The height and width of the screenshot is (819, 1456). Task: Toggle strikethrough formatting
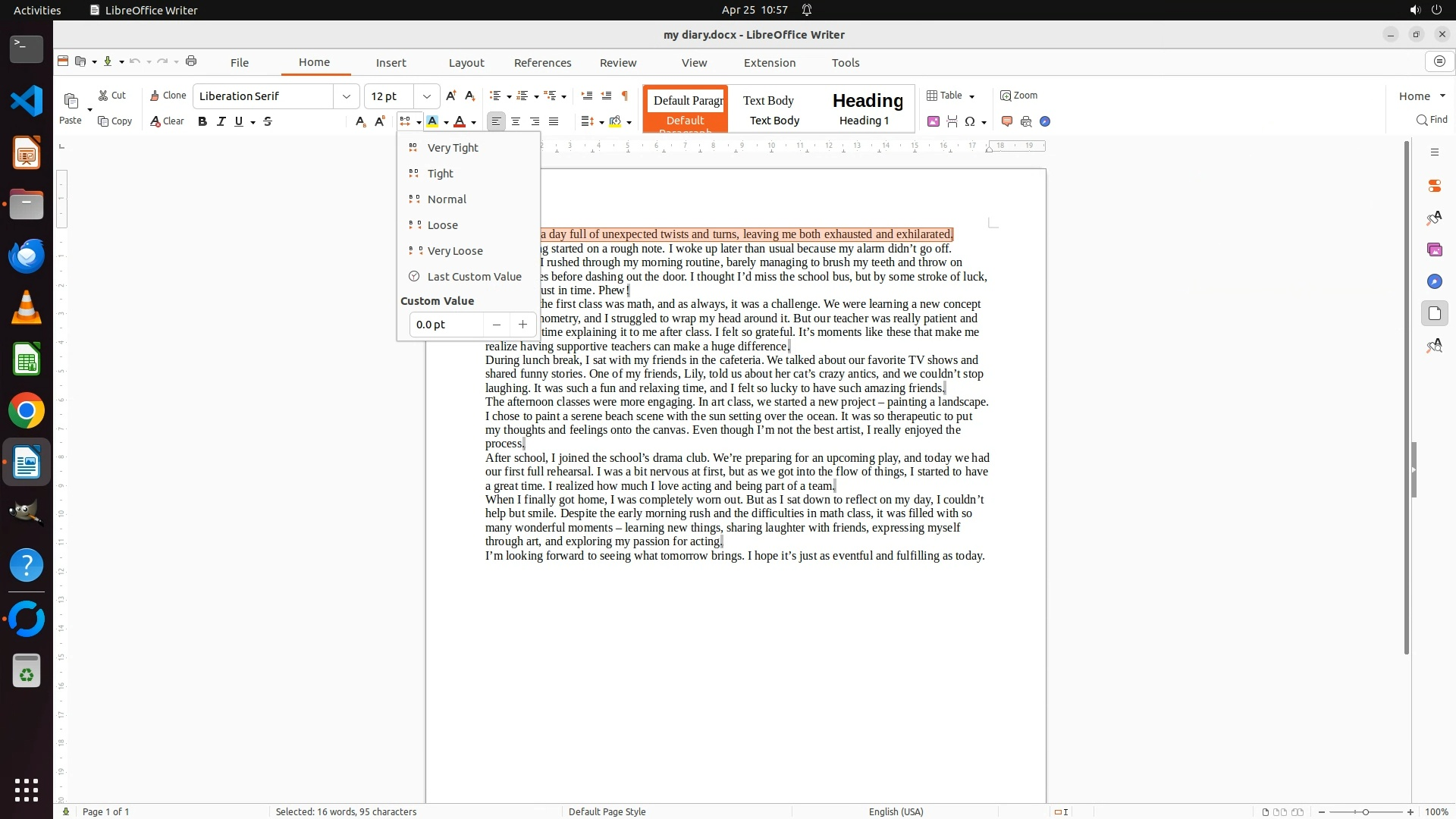(268, 121)
